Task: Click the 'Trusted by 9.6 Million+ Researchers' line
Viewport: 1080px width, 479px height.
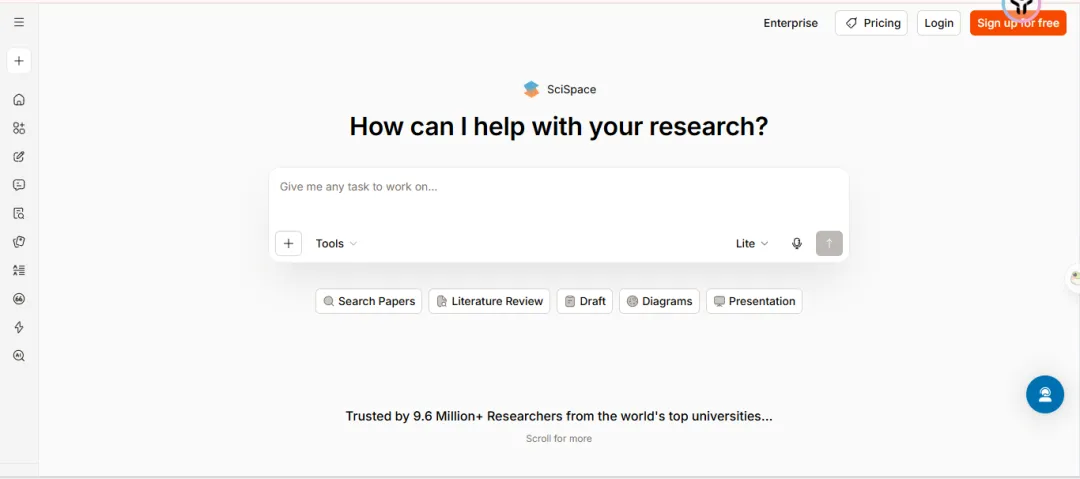Action: click(559, 416)
